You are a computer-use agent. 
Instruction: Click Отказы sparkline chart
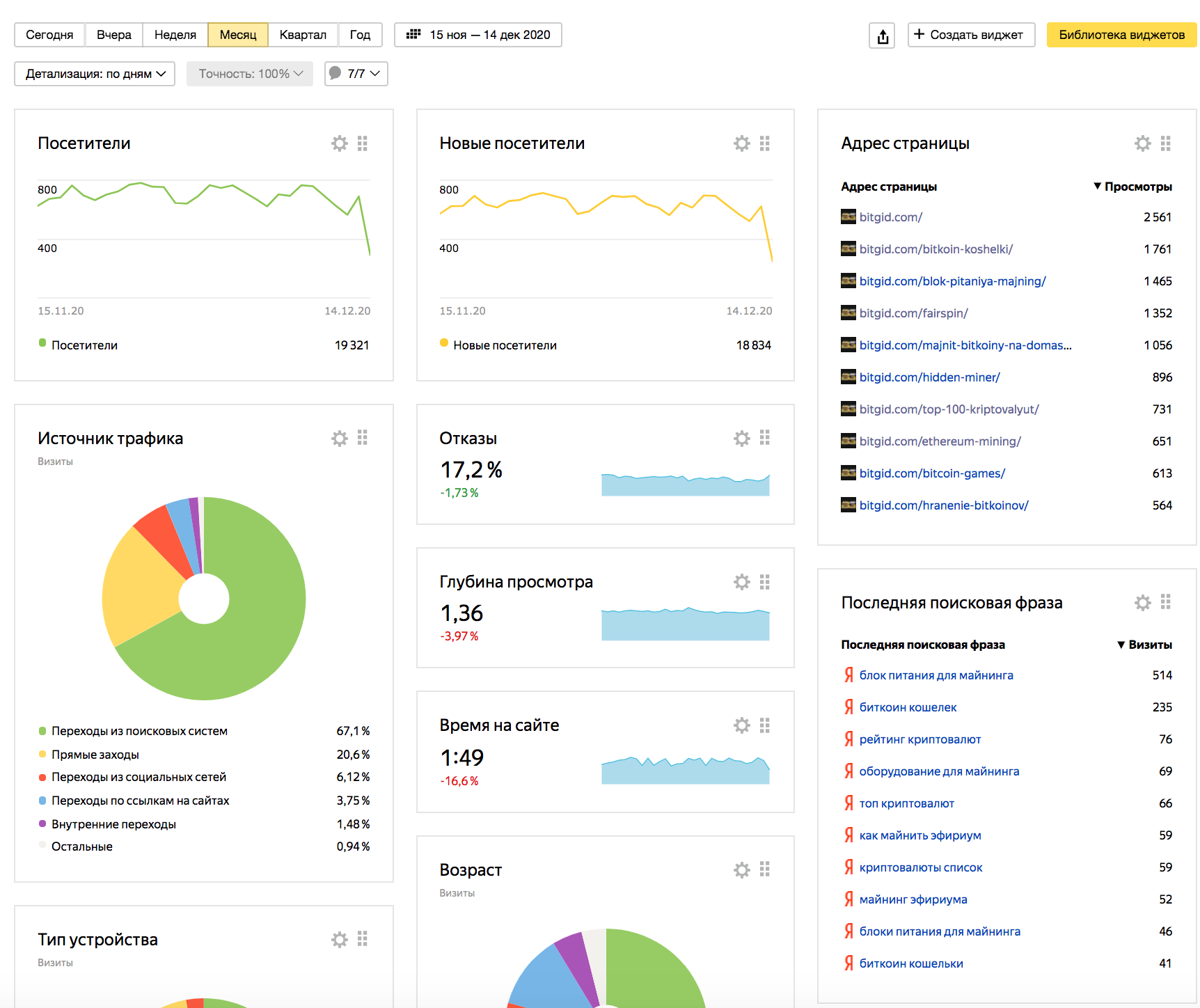click(686, 485)
